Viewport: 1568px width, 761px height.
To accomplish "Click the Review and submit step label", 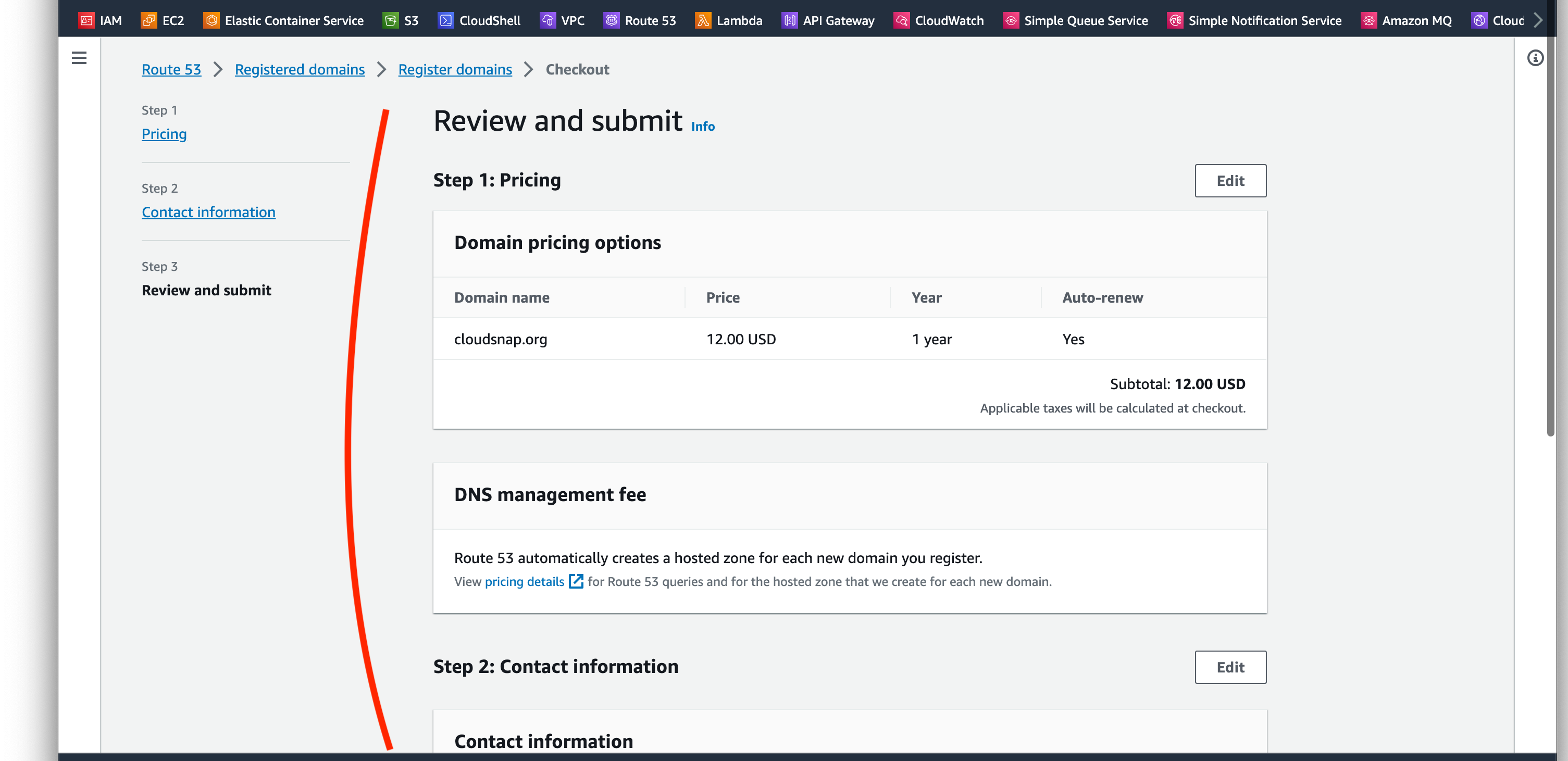I will tap(206, 291).
